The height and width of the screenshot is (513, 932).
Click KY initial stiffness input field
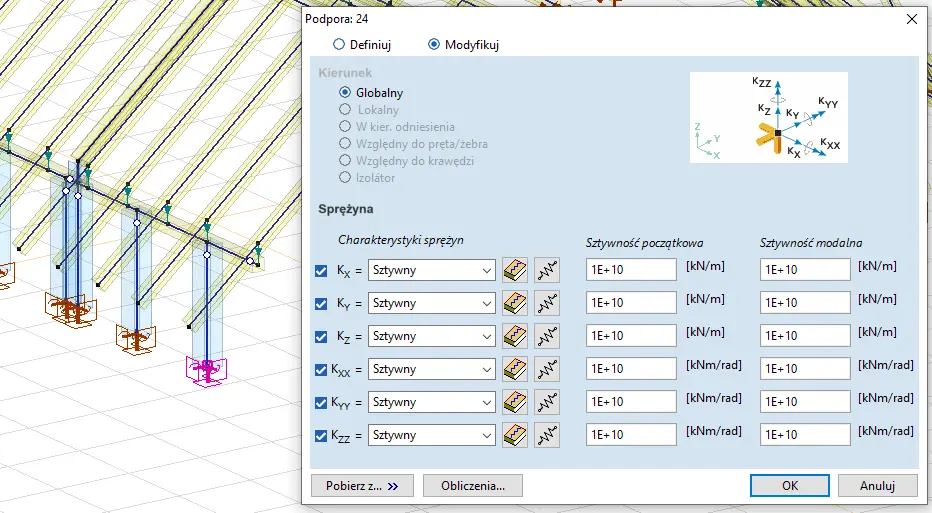coord(631,303)
